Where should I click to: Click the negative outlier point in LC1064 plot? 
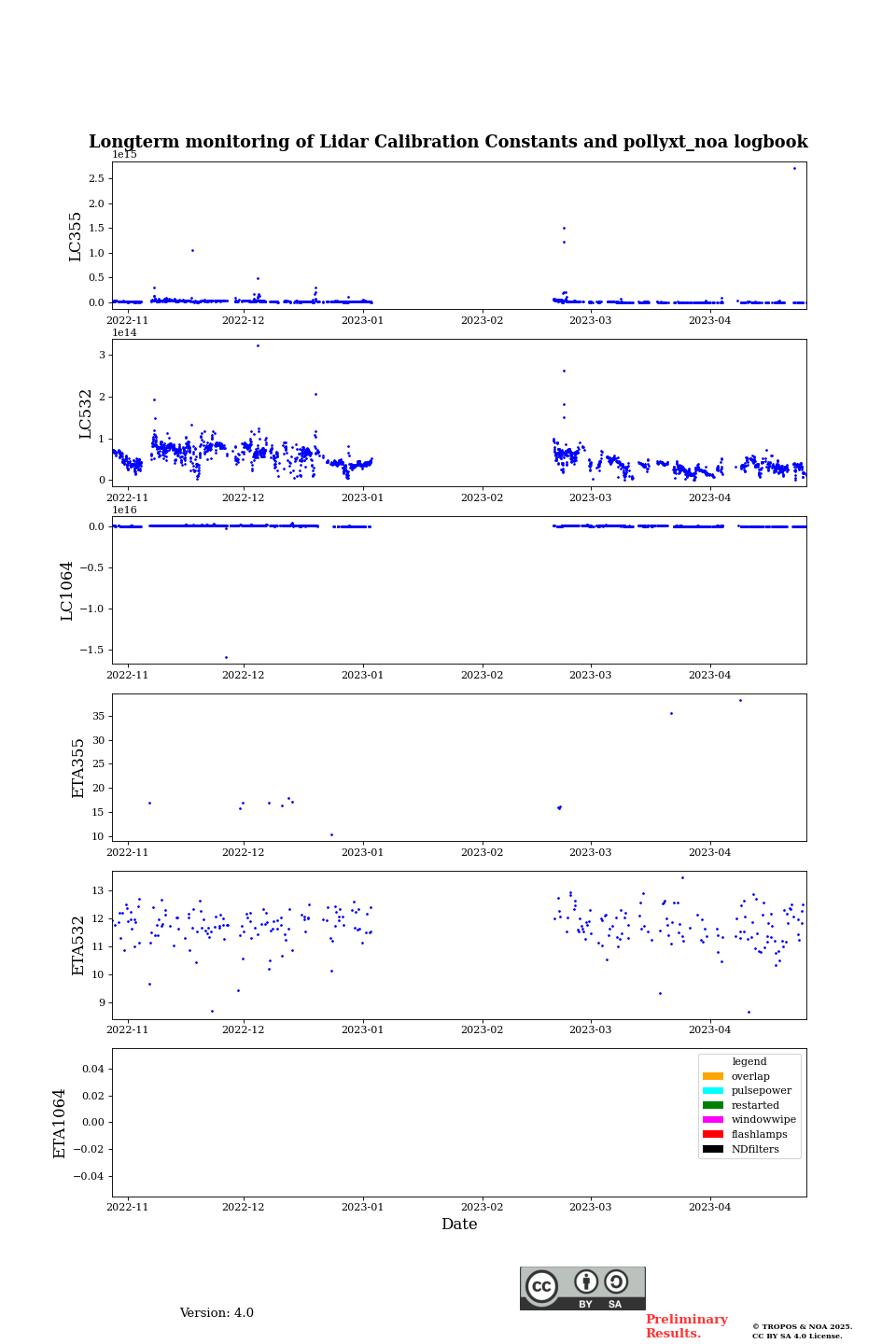pos(226,657)
